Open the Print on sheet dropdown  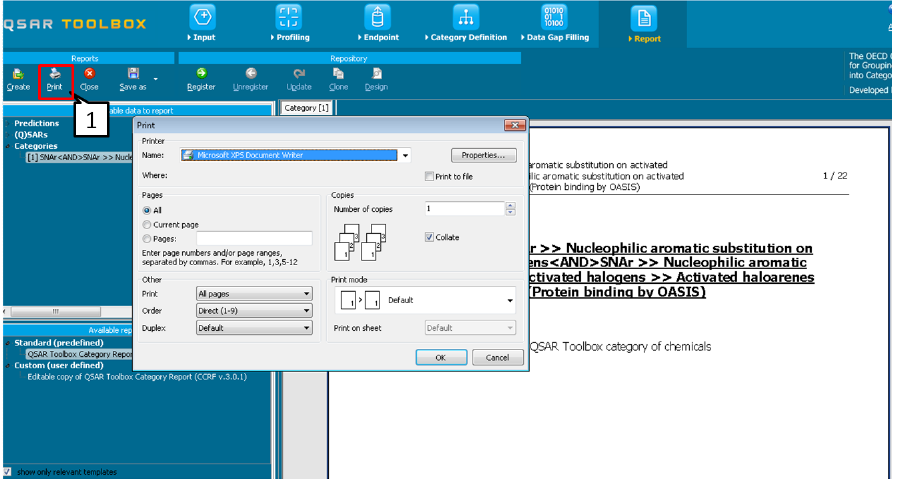click(470, 328)
